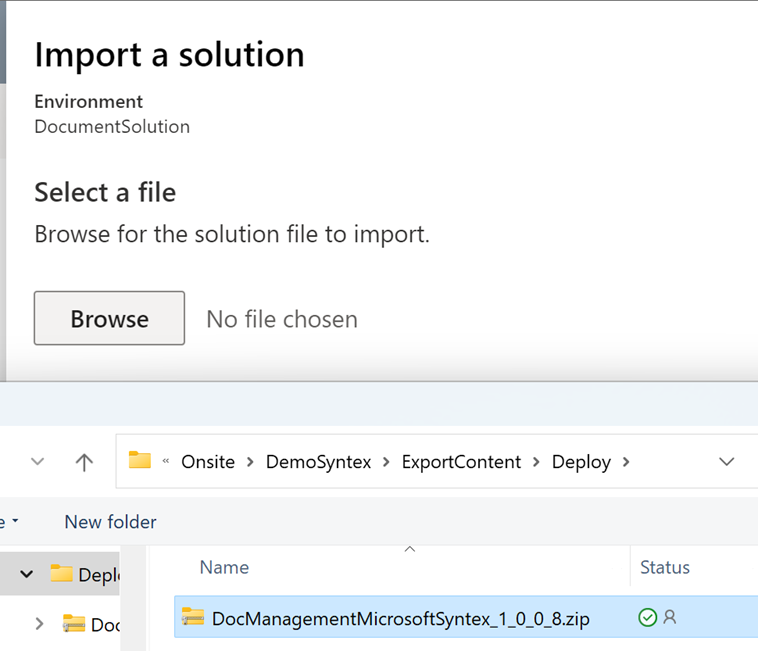
Task: Sort files by the Name column
Action: 224,567
